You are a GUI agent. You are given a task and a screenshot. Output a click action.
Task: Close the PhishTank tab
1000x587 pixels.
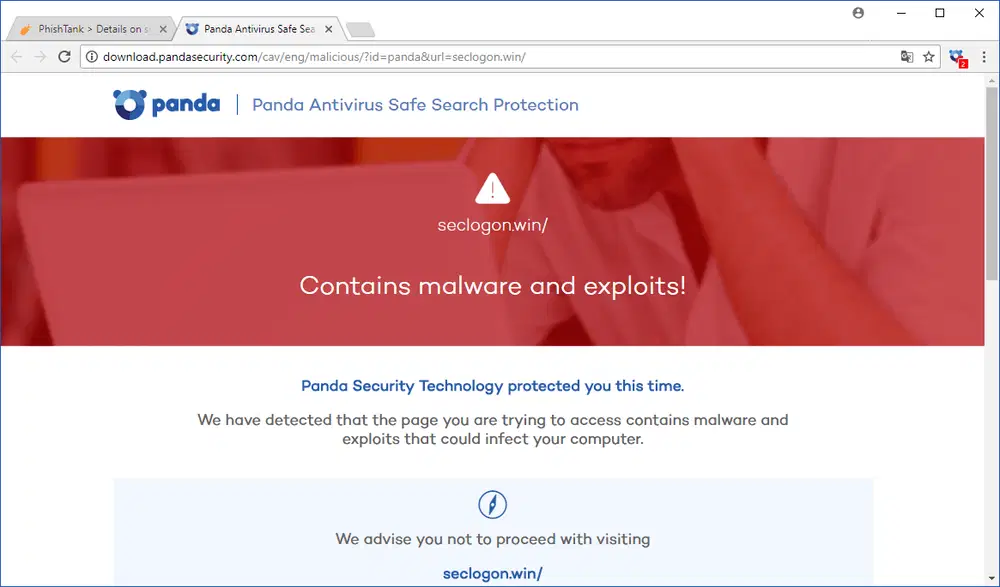(164, 29)
